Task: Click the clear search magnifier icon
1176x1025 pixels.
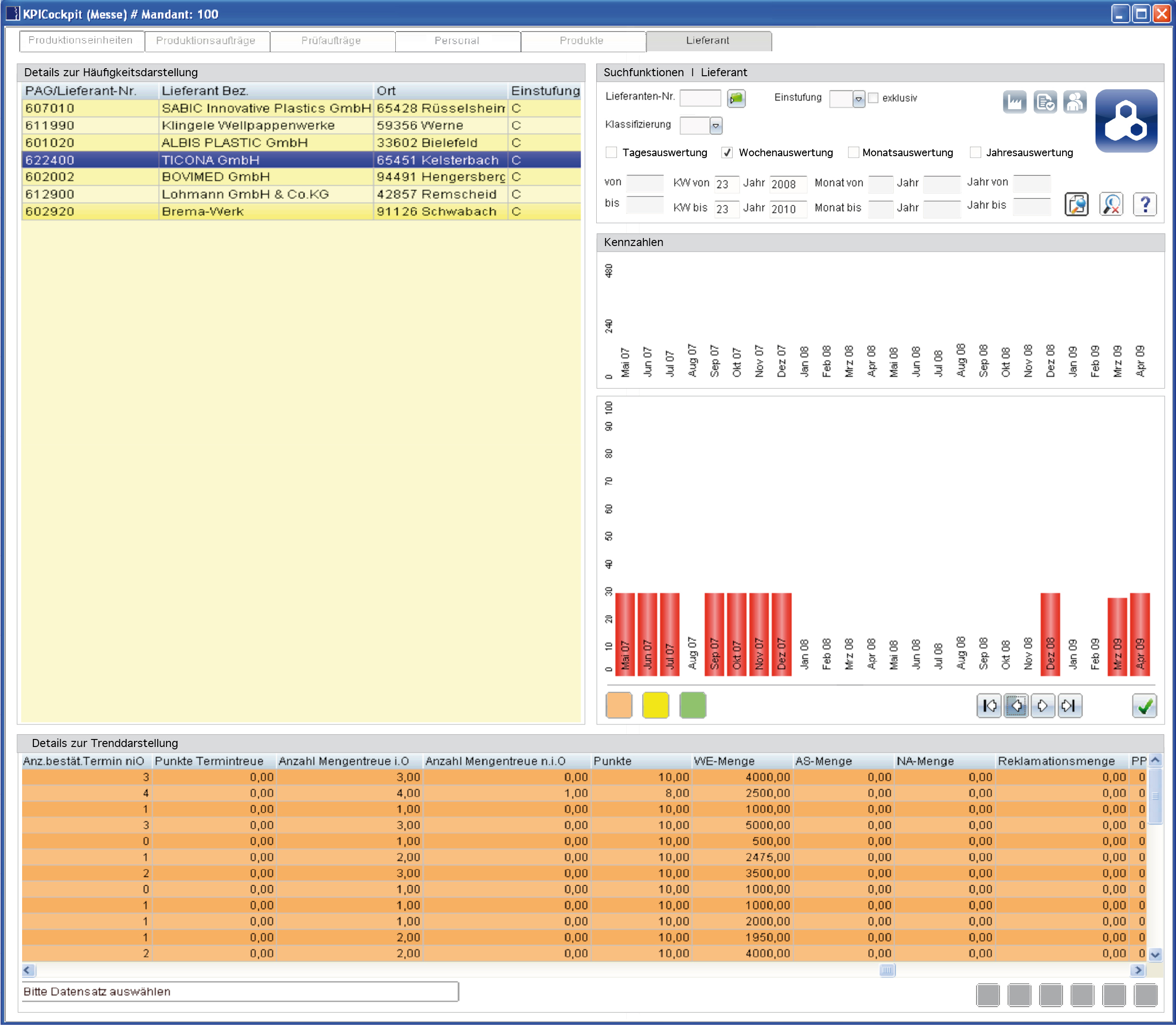Action: click(x=1111, y=205)
